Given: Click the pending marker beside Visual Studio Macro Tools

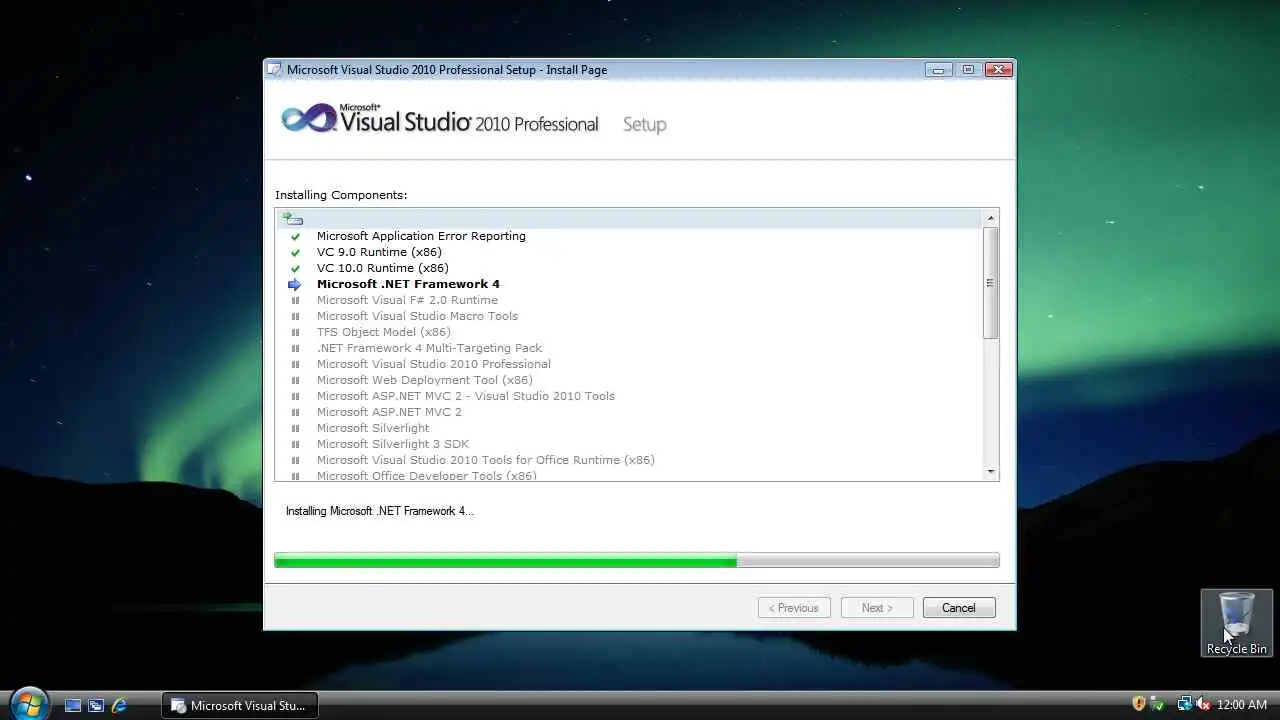Looking at the screenshot, I should click(295, 317).
